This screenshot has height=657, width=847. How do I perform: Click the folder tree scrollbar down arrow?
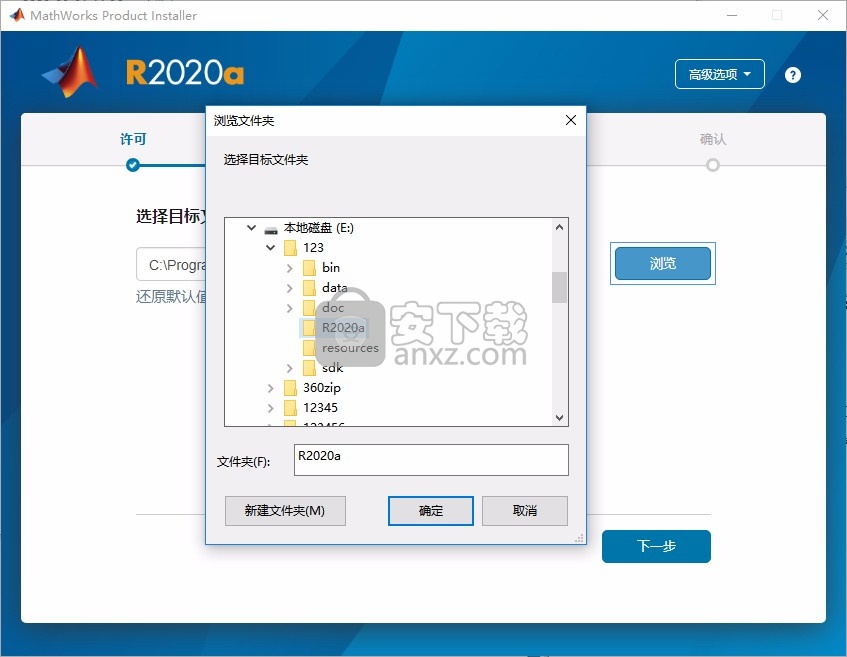coord(559,418)
